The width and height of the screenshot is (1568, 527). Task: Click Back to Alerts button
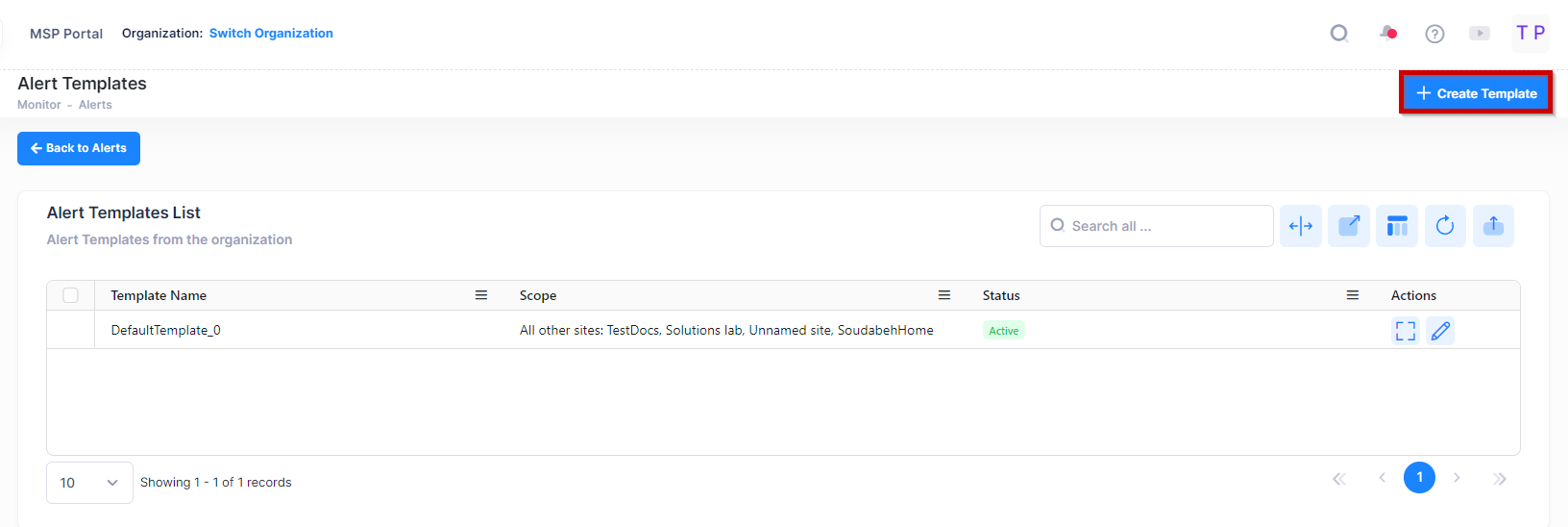tap(79, 148)
